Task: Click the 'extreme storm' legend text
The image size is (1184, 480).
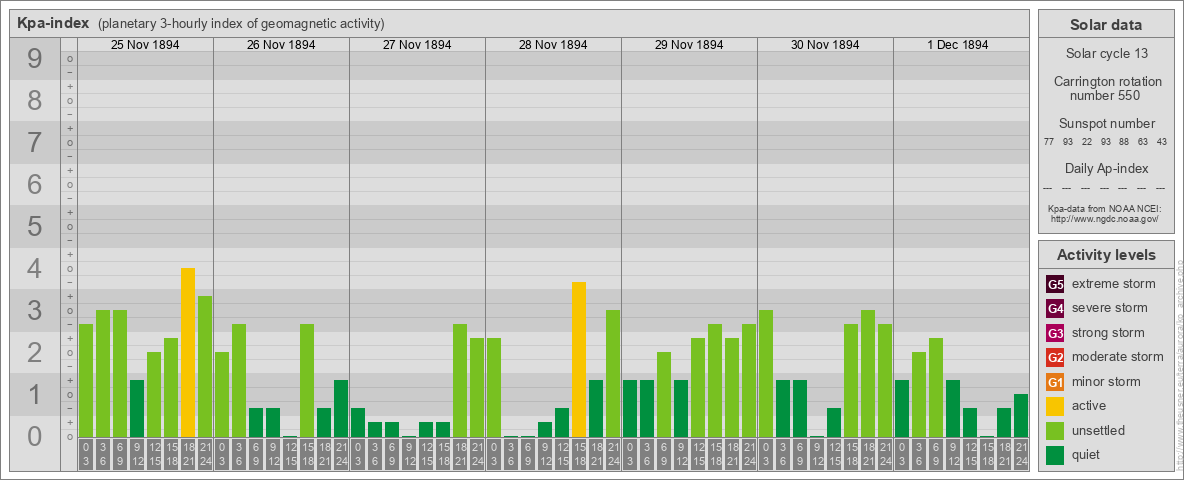Action: coord(1114,284)
